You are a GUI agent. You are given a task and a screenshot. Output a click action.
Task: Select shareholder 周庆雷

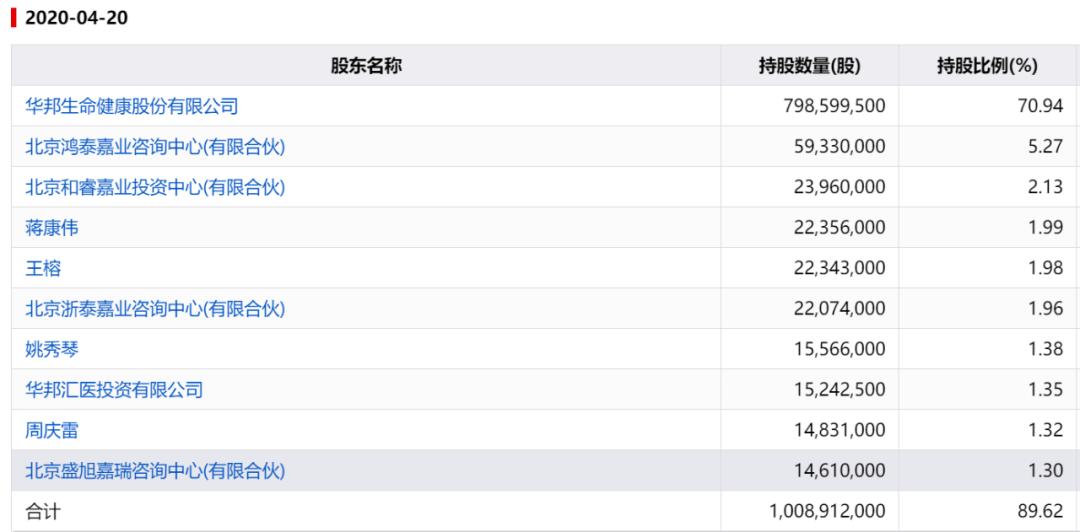(52, 430)
